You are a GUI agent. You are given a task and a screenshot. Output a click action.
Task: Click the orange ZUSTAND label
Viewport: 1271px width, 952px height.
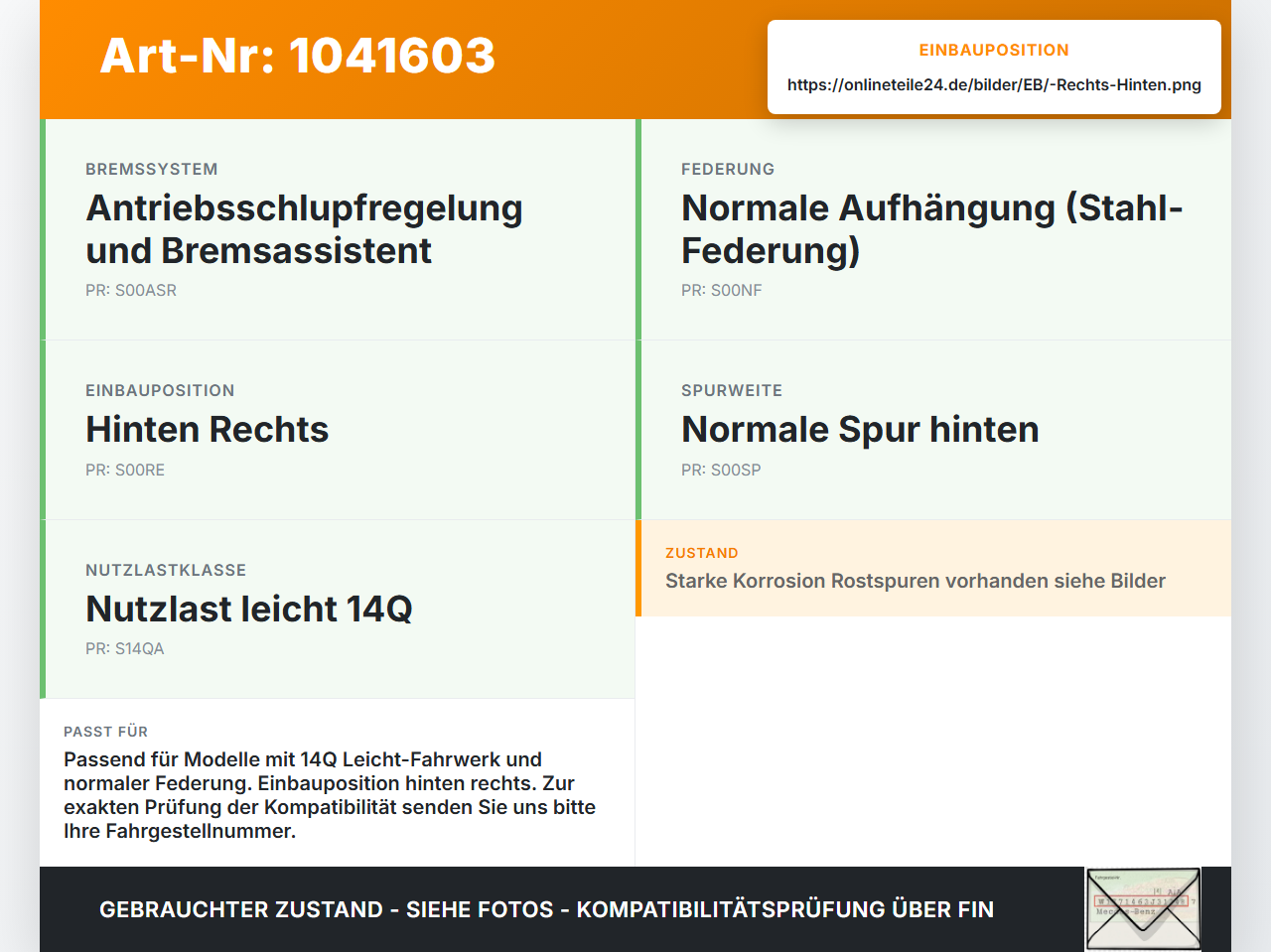pos(702,553)
